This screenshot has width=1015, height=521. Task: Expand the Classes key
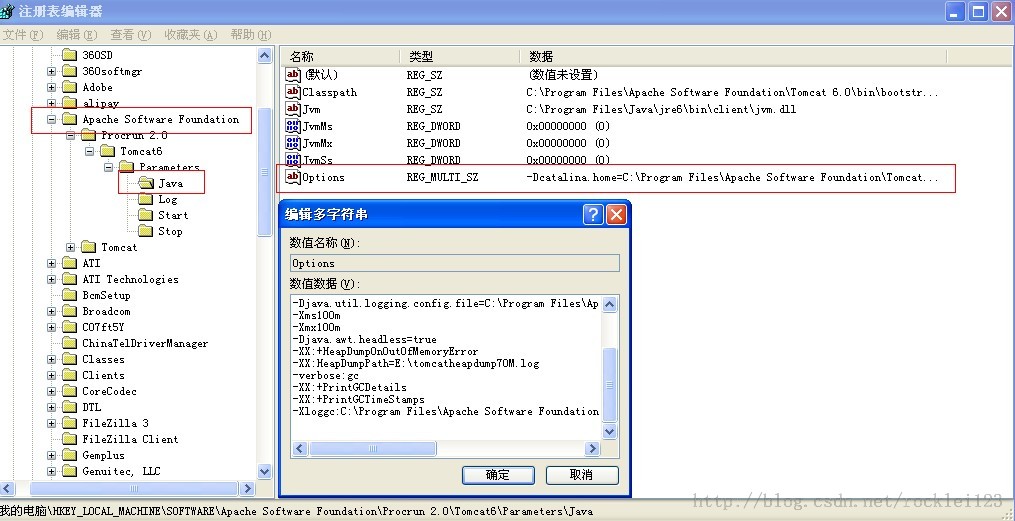pyautogui.click(x=51, y=359)
